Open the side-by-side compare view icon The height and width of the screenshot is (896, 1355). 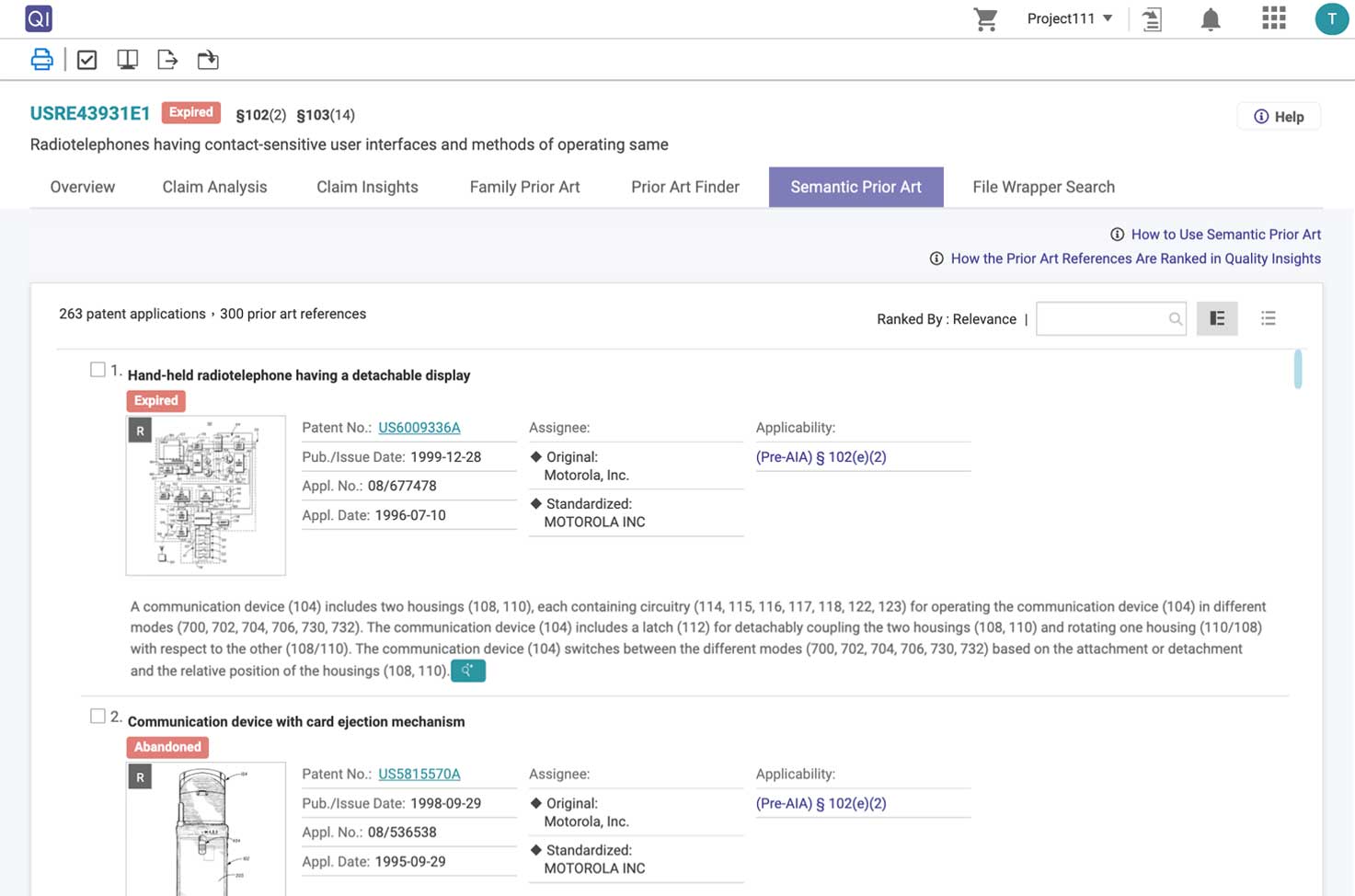pyautogui.click(x=127, y=60)
